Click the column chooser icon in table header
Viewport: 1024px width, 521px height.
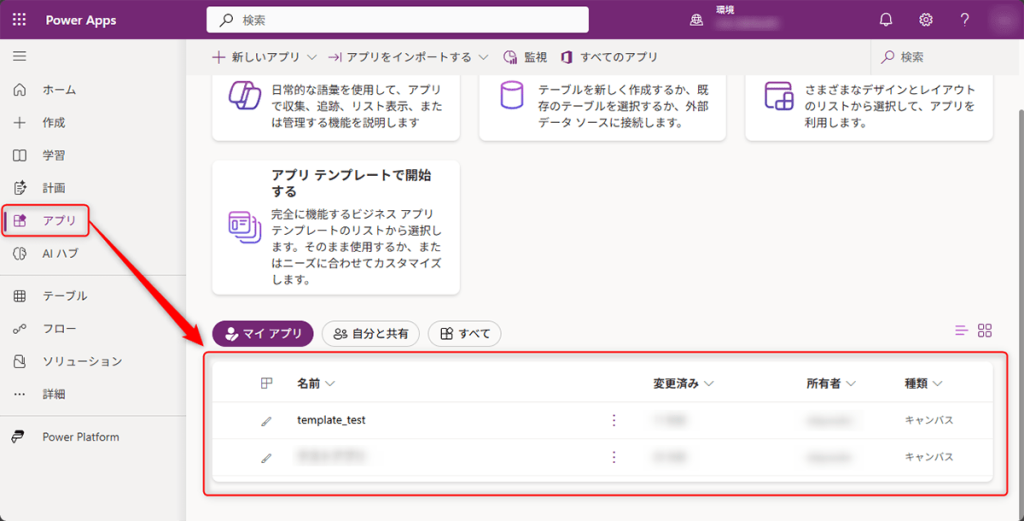pyautogui.click(x=266, y=384)
